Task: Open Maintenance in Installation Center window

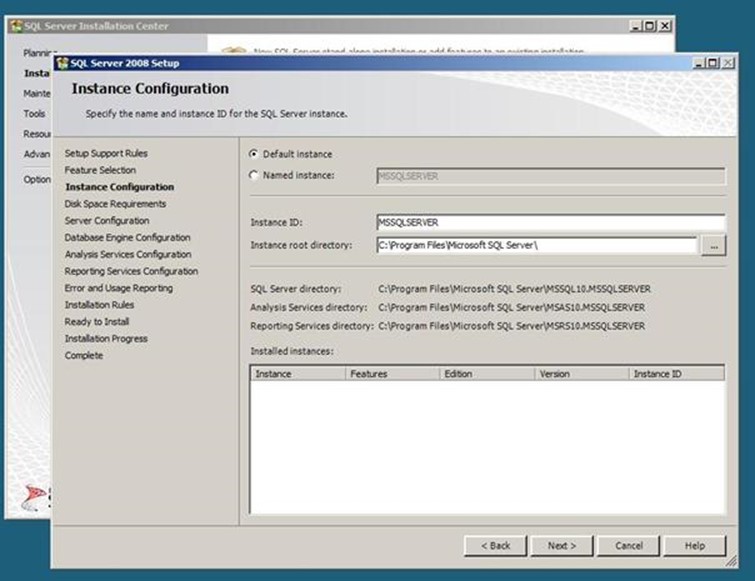Action: (37, 93)
